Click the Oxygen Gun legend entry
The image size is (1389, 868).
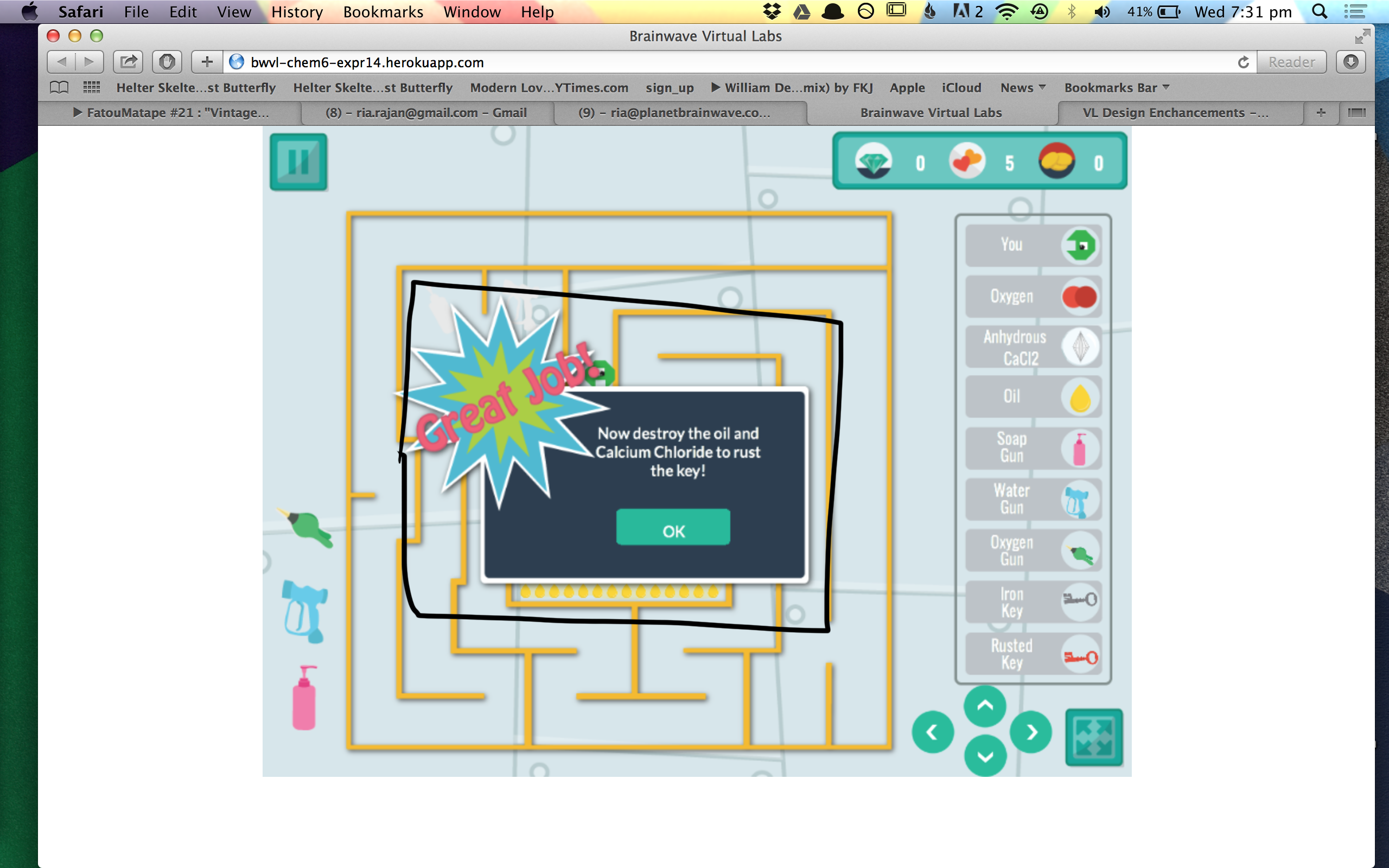coord(1033,551)
